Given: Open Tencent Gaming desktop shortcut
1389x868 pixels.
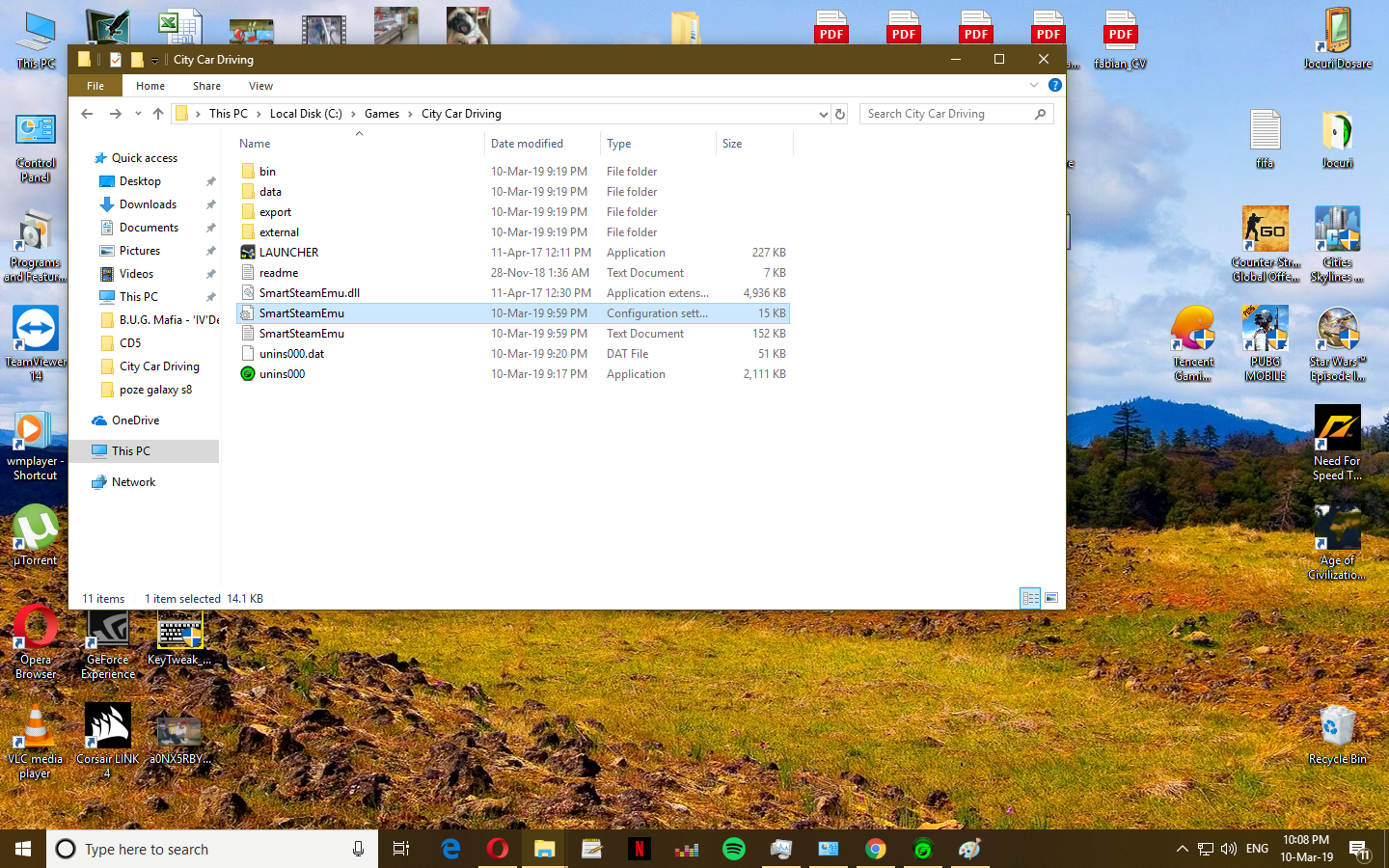Looking at the screenshot, I should [1194, 344].
